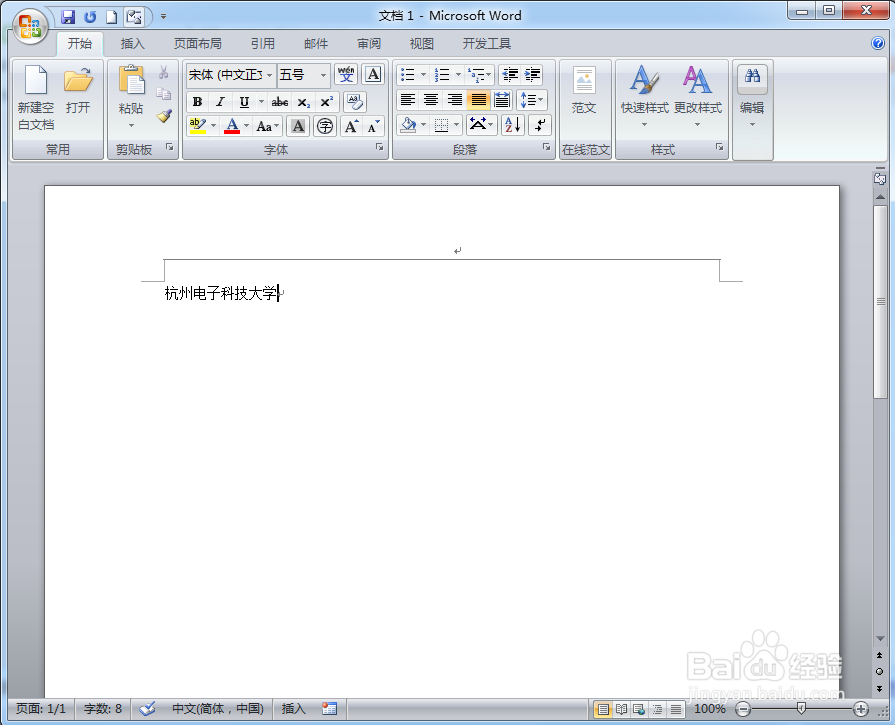Shrink font size with small A

(x=373, y=126)
